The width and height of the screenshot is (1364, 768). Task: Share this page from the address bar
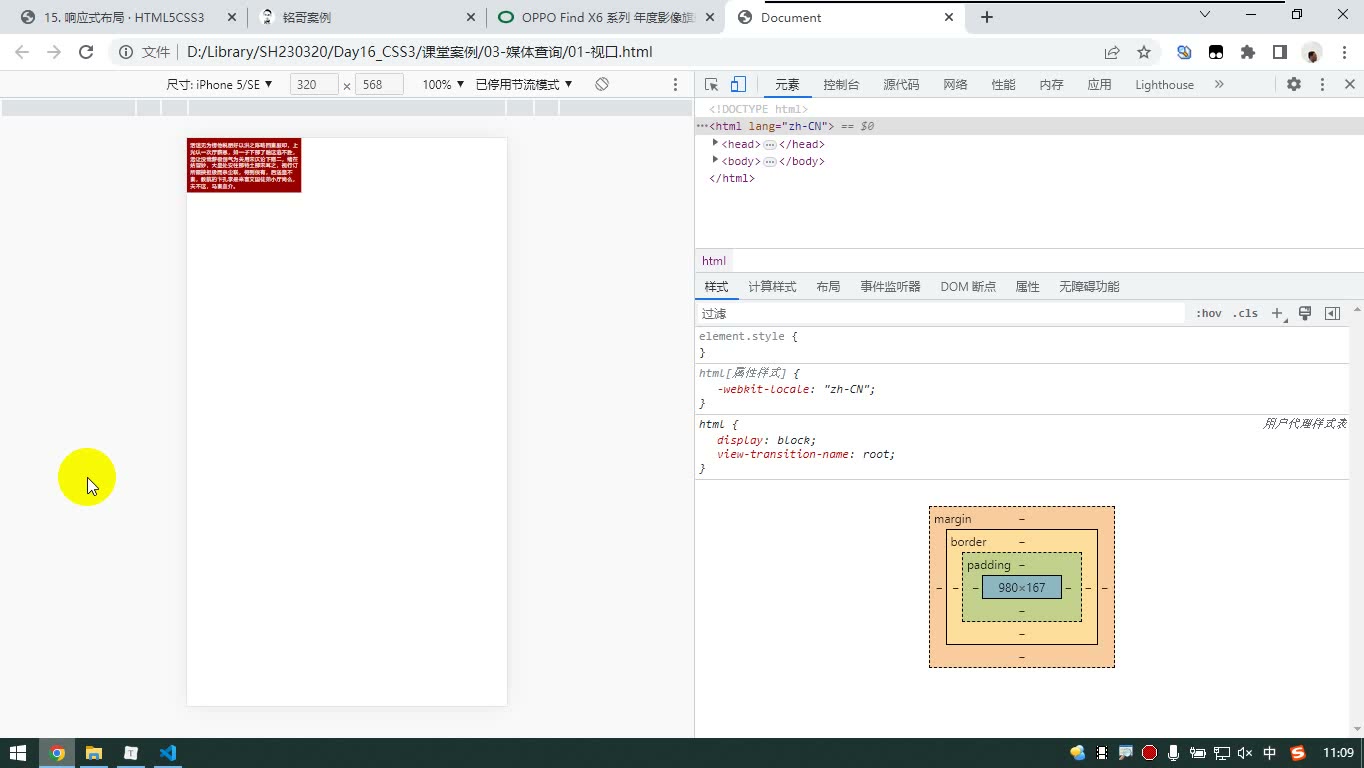[x=1112, y=52]
